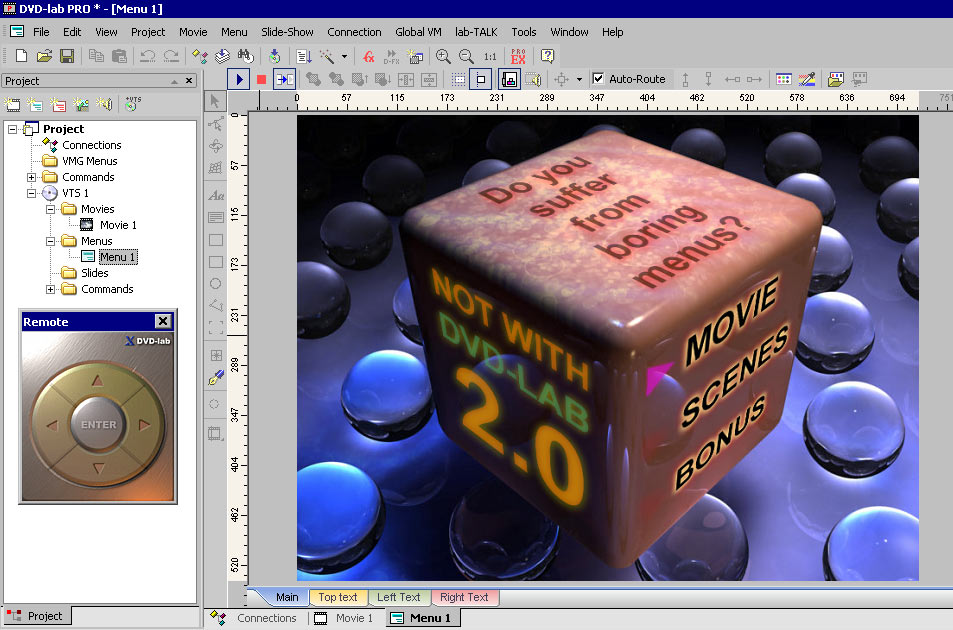Image resolution: width=953 pixels, height=630 pixels.
Task: Open the Connections document tab
Action: pos(254,618)
